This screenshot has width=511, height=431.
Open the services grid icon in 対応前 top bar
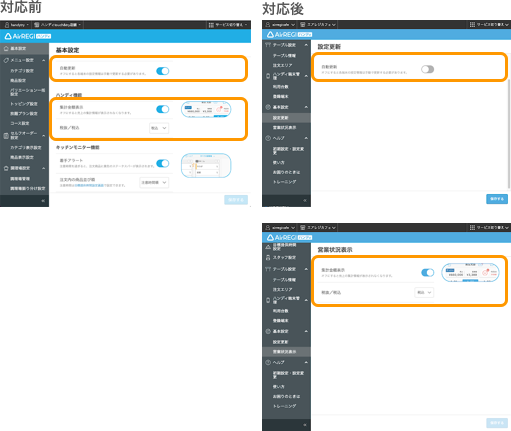click(211, 25)
